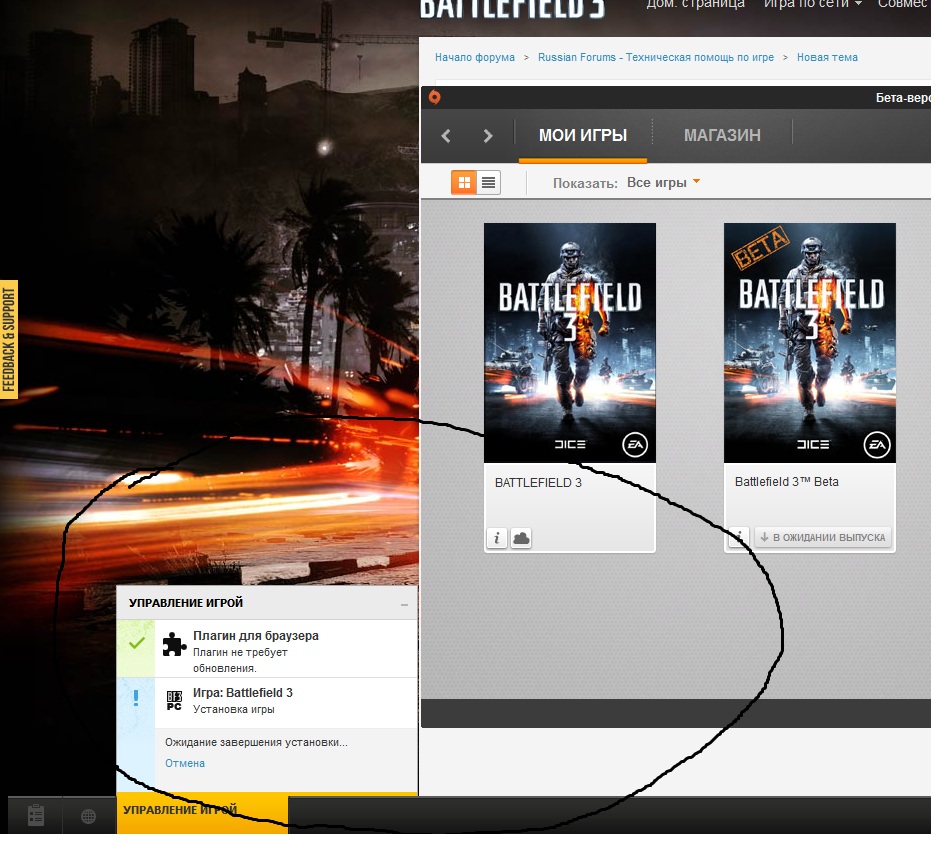Click green checkmark plugin status
This screenshot has width=934, height=844.
tap(136, 643)
